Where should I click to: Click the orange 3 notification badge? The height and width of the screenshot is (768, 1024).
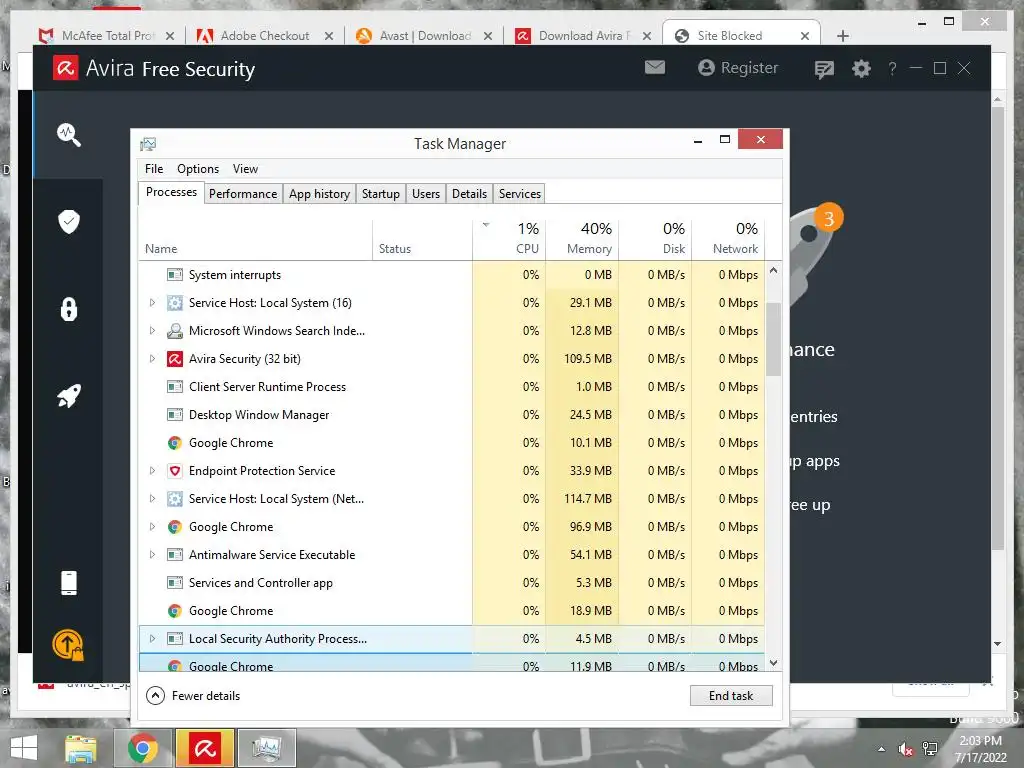829,218
